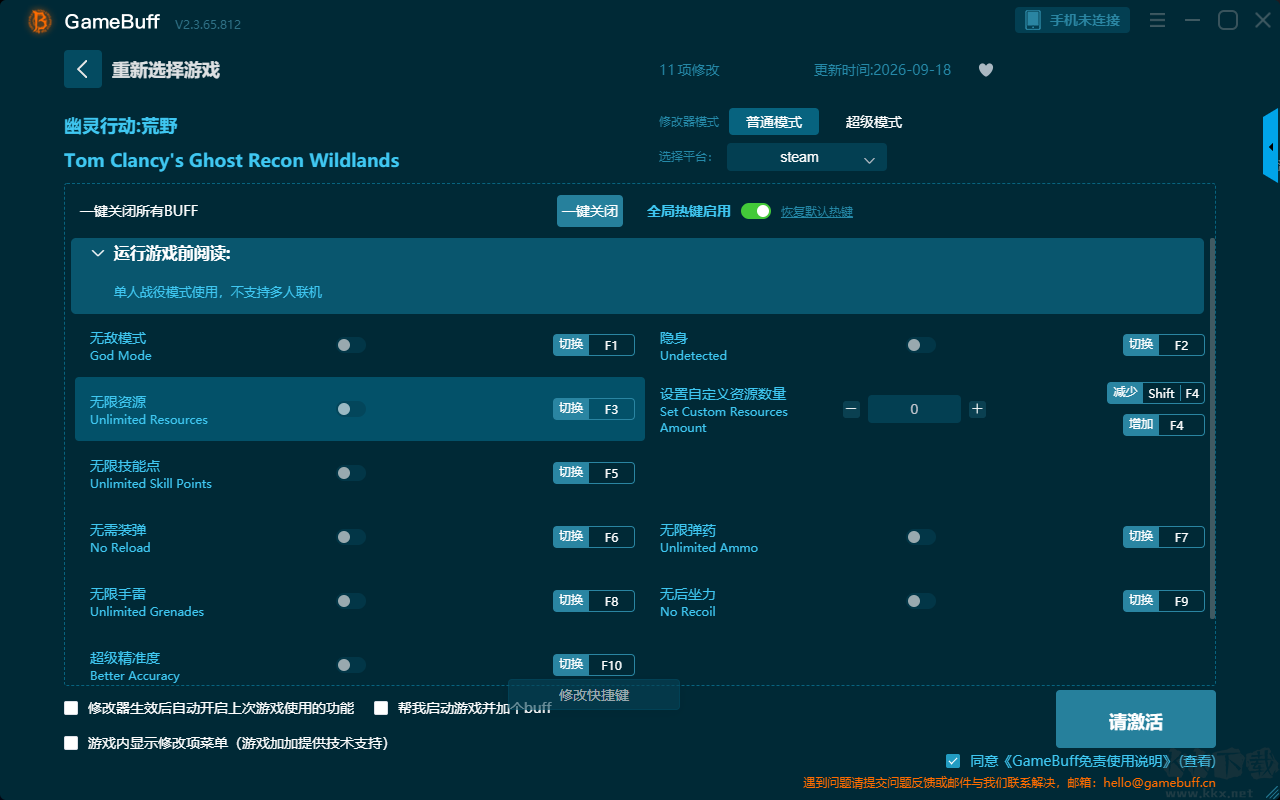The image size is (1280, 800).
Task: Click the vertical scrollbar of cheat list
Action: pos(1213,428)
